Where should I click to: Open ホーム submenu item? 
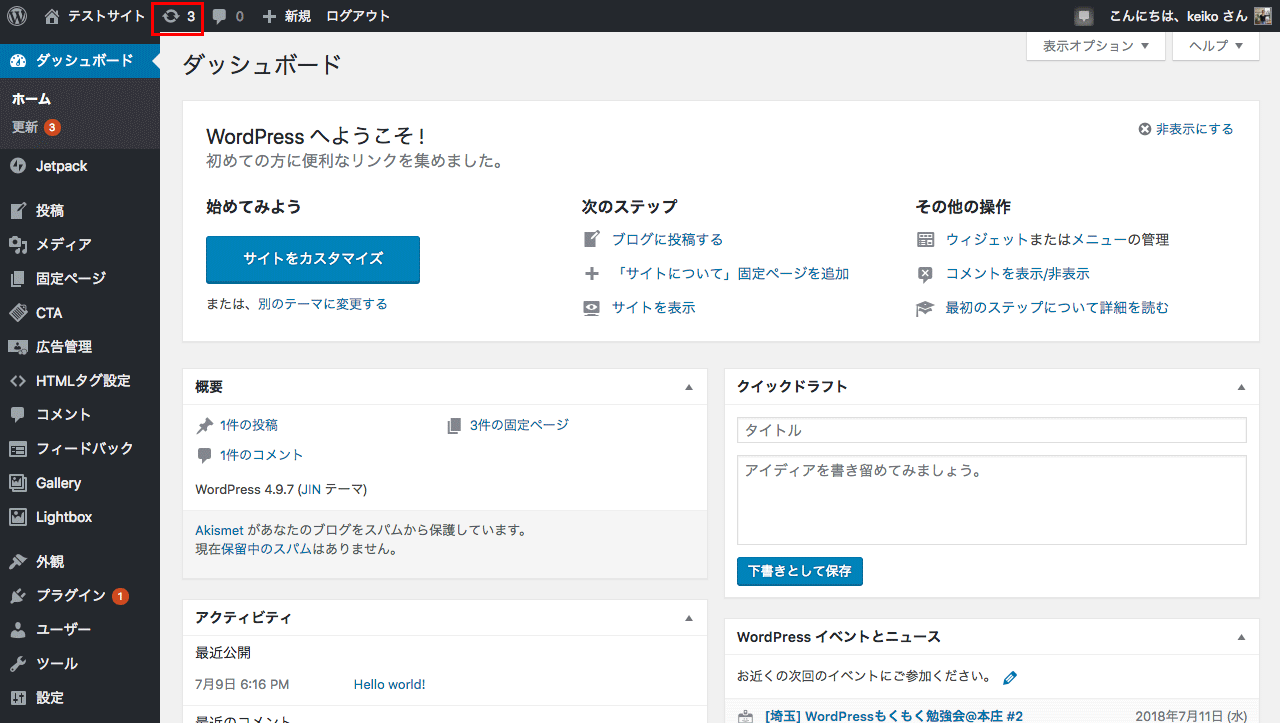[31, 99]
